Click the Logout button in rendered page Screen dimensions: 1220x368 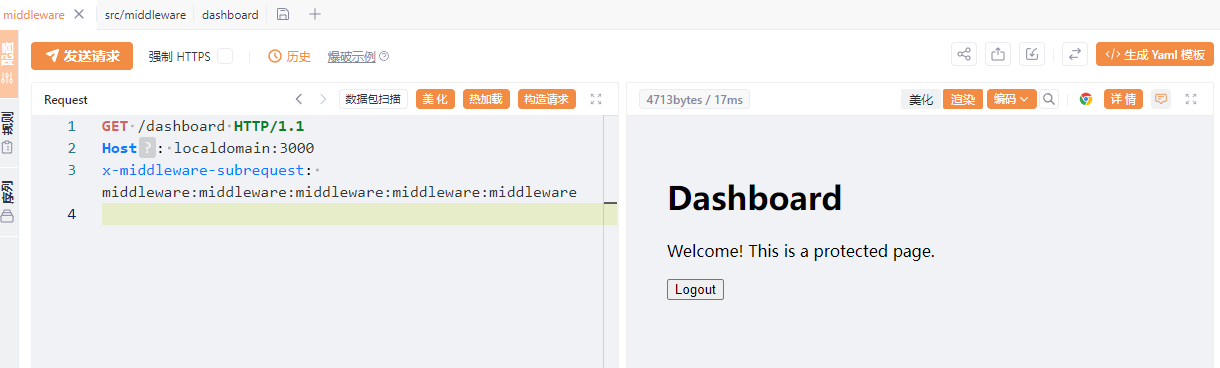[695, 289]
